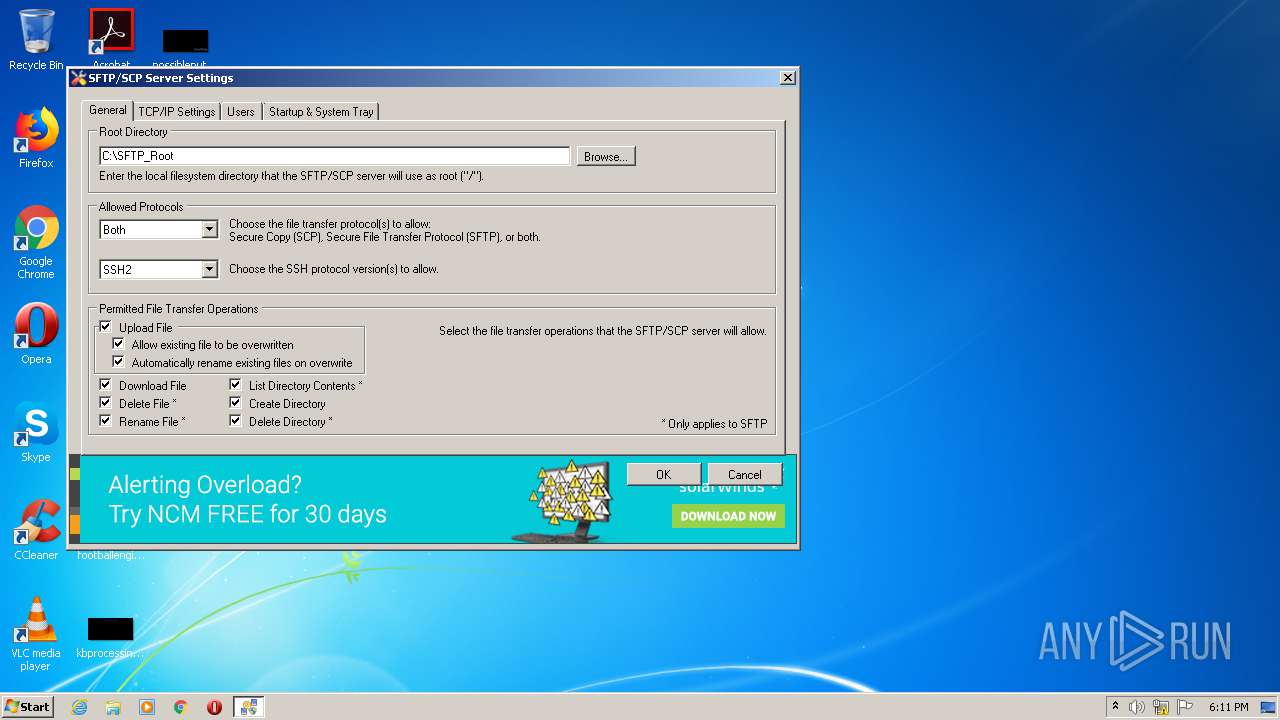Click the Cancel button
Image resolution: width=1280 pixels, height=720 pixels.
point(744,474)
